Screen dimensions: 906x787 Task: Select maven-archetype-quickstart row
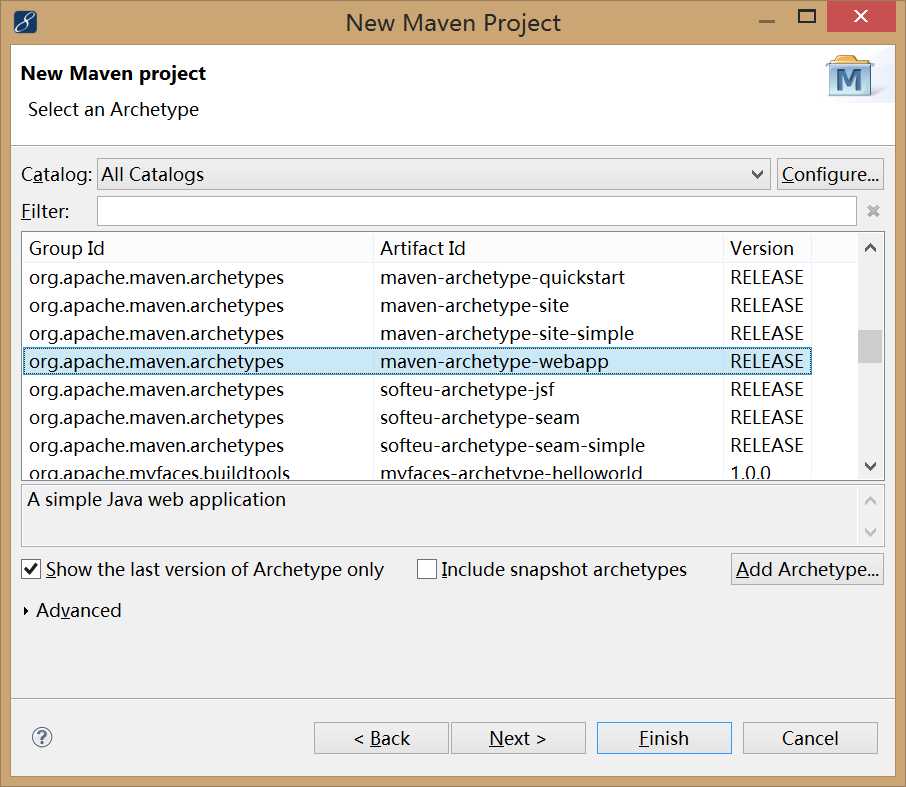417,277
